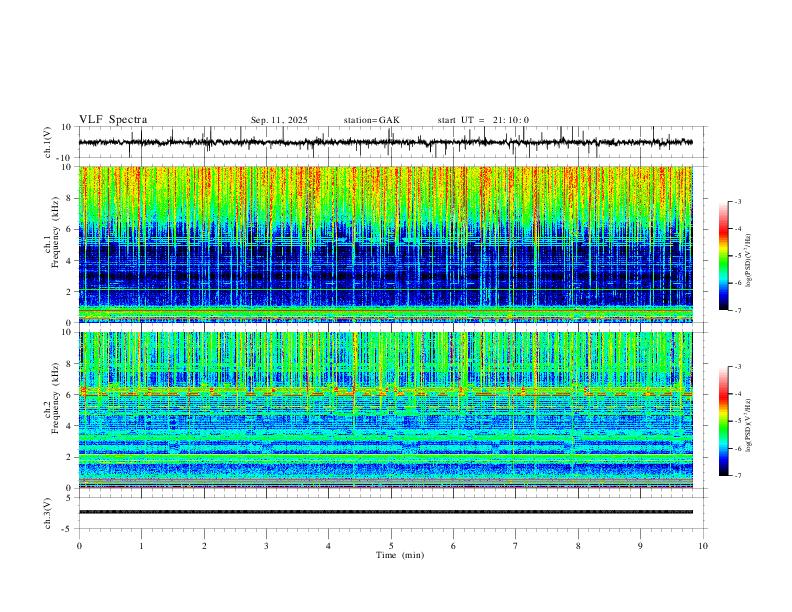
Task: Click the time axis tick label '5'
Action: (x=391, y=546)
